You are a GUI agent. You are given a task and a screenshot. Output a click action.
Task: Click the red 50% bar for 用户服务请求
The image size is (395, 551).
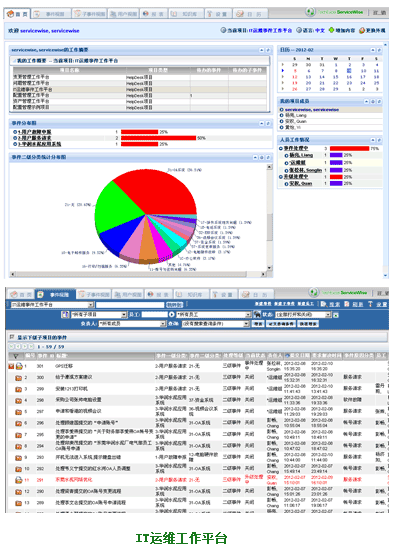pyautogui.click(x=158, y=138)
